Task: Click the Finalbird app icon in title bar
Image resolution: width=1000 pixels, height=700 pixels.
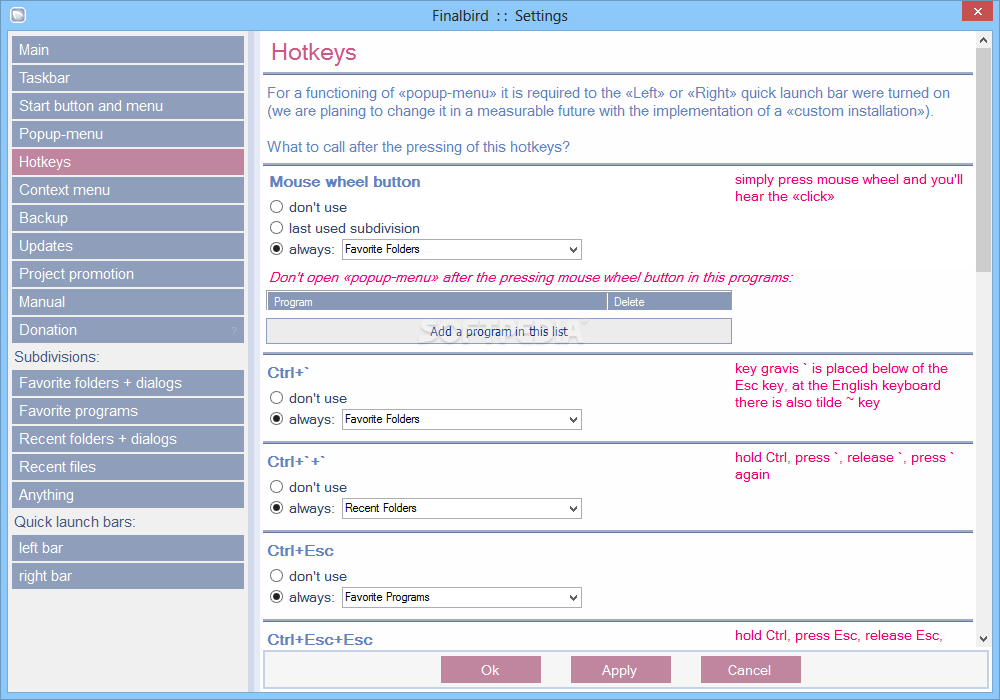Action: [18, 15]
